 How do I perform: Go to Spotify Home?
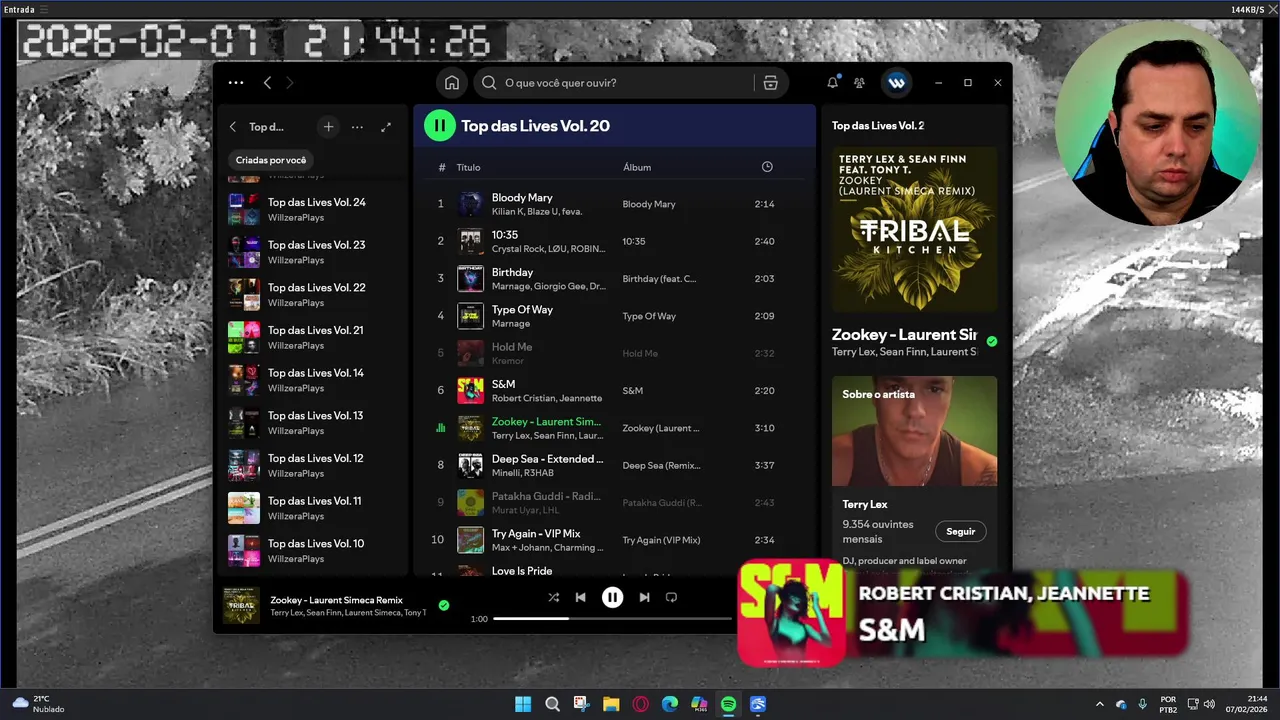[452, 83]
